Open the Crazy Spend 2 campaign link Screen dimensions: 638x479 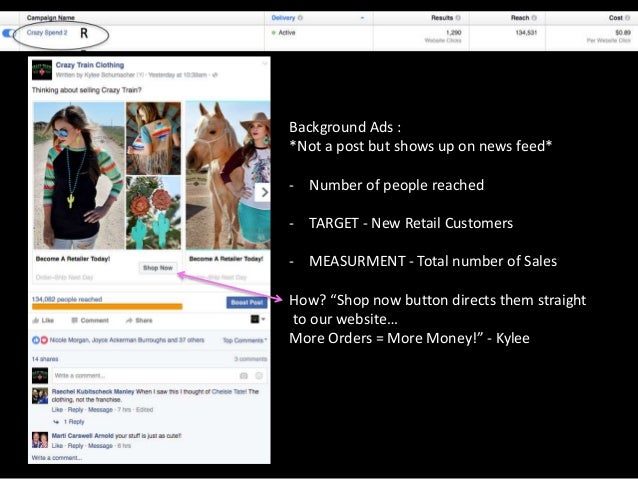pos(47,33)
